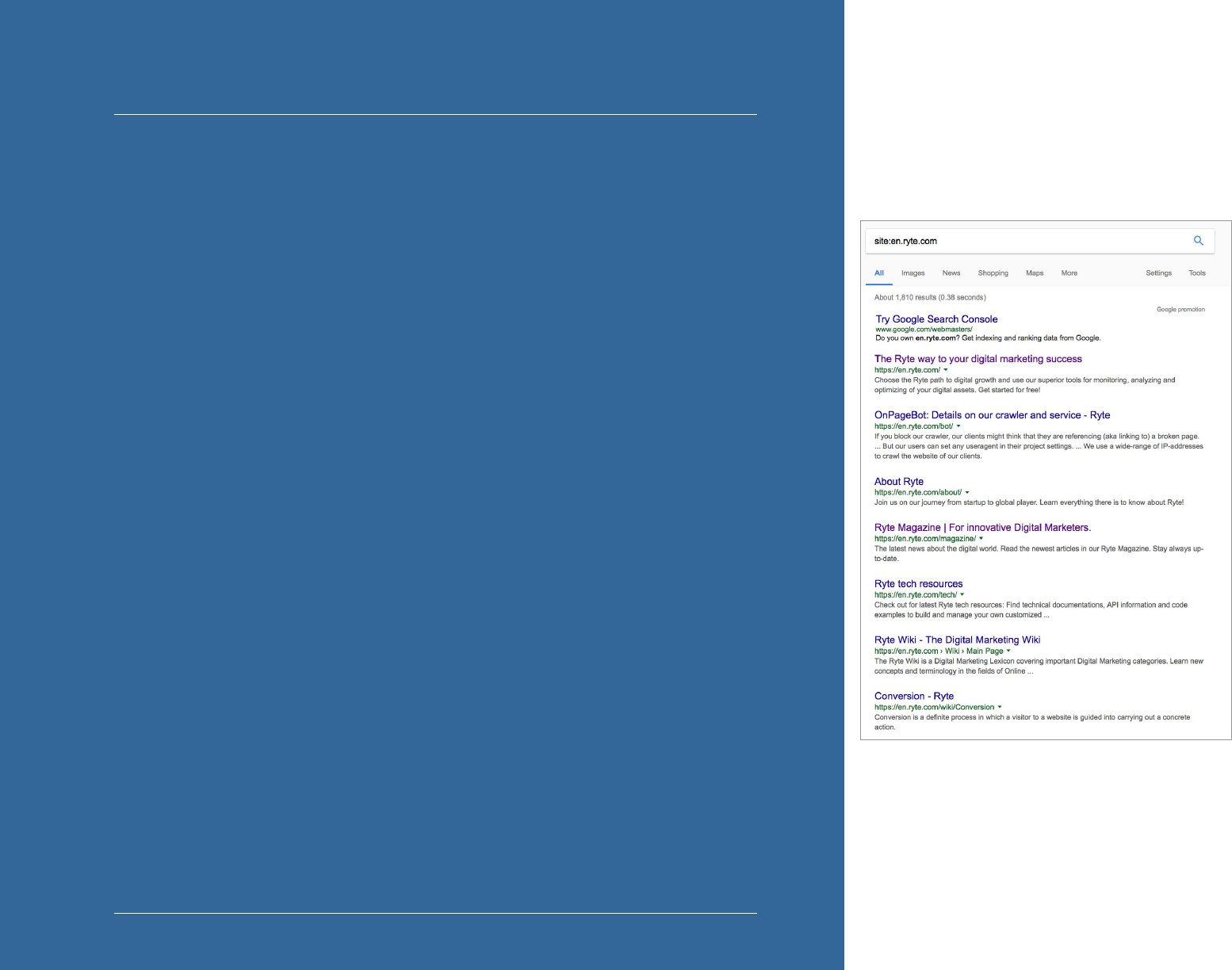
Task: Switch to the Images tab
Action: click(x=913, y=273)
